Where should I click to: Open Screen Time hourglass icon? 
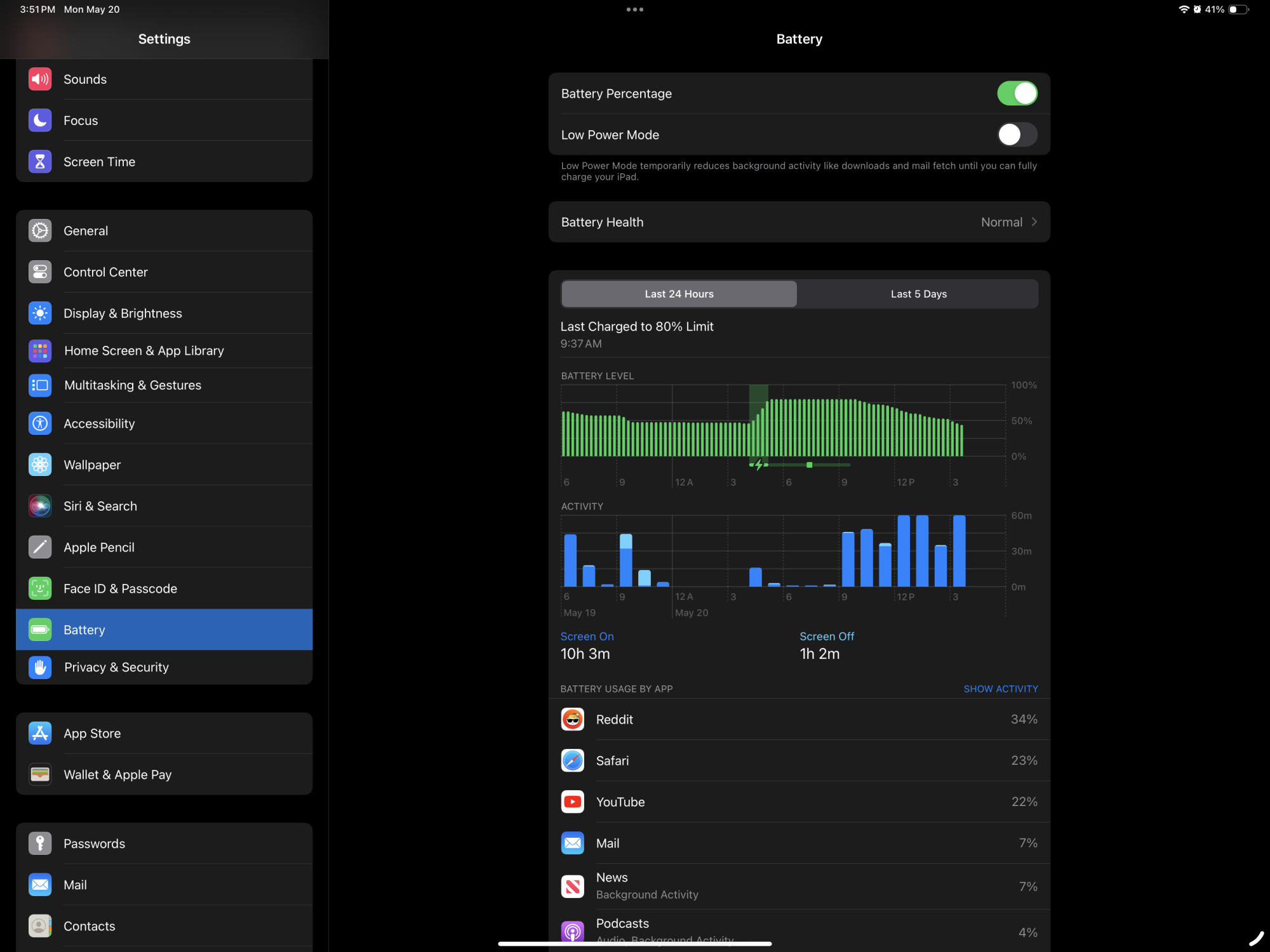click(x=40, y=162)
